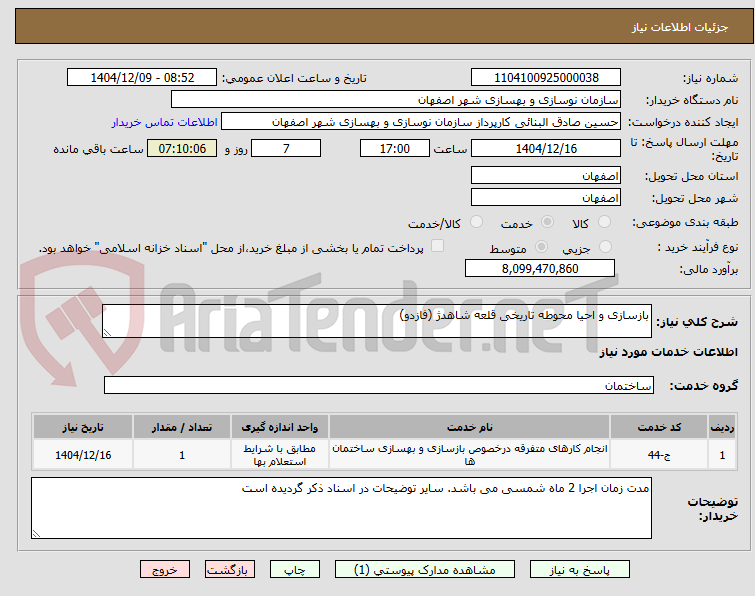The width and height of the screenshot is (755, 596).
Task: Click the 'اطلاعات خدمات مورد نیاز' heading
Action: (x=668, y=352)
